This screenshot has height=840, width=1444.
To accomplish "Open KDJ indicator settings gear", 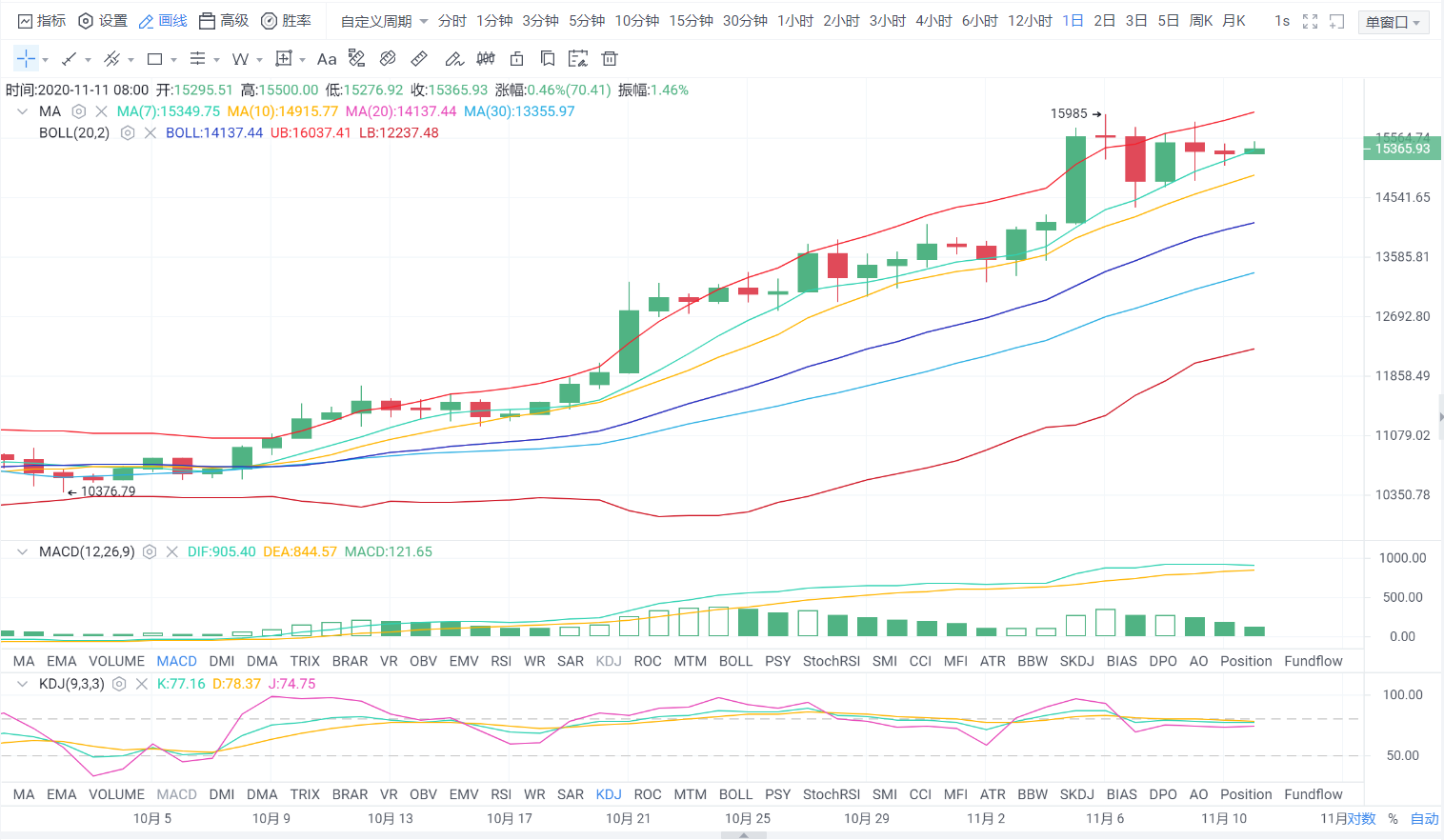I will click(x=119, y=684).
